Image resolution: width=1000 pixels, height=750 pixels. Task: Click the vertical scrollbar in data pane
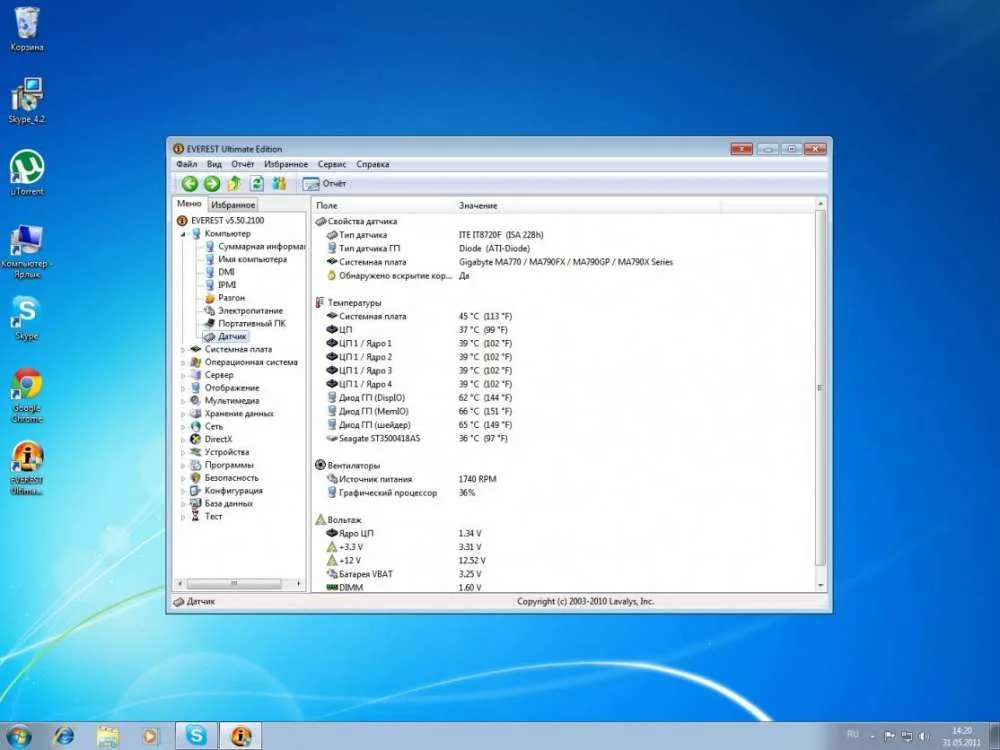coord(821,388)
